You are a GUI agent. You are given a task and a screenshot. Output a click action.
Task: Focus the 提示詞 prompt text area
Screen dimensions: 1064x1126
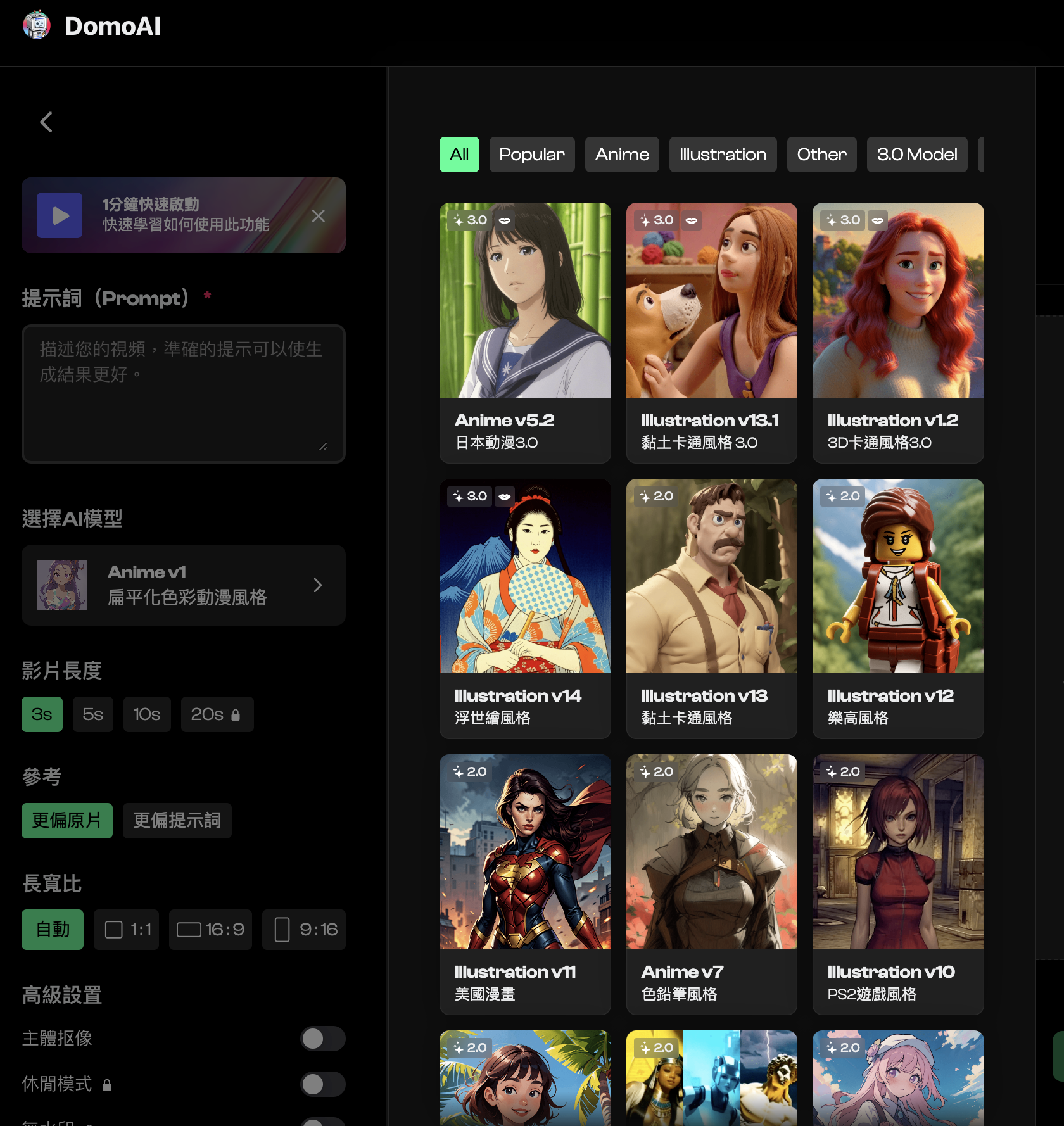tap(184, 393)
